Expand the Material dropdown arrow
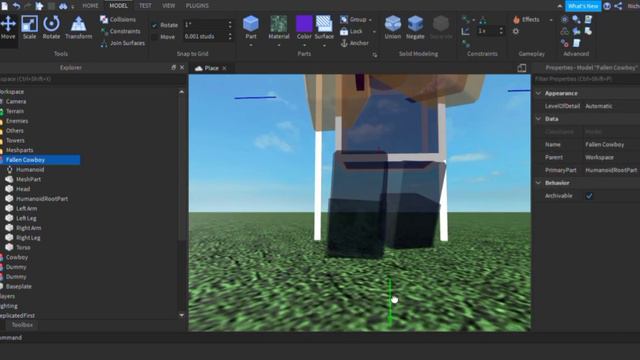 point(279,45)
